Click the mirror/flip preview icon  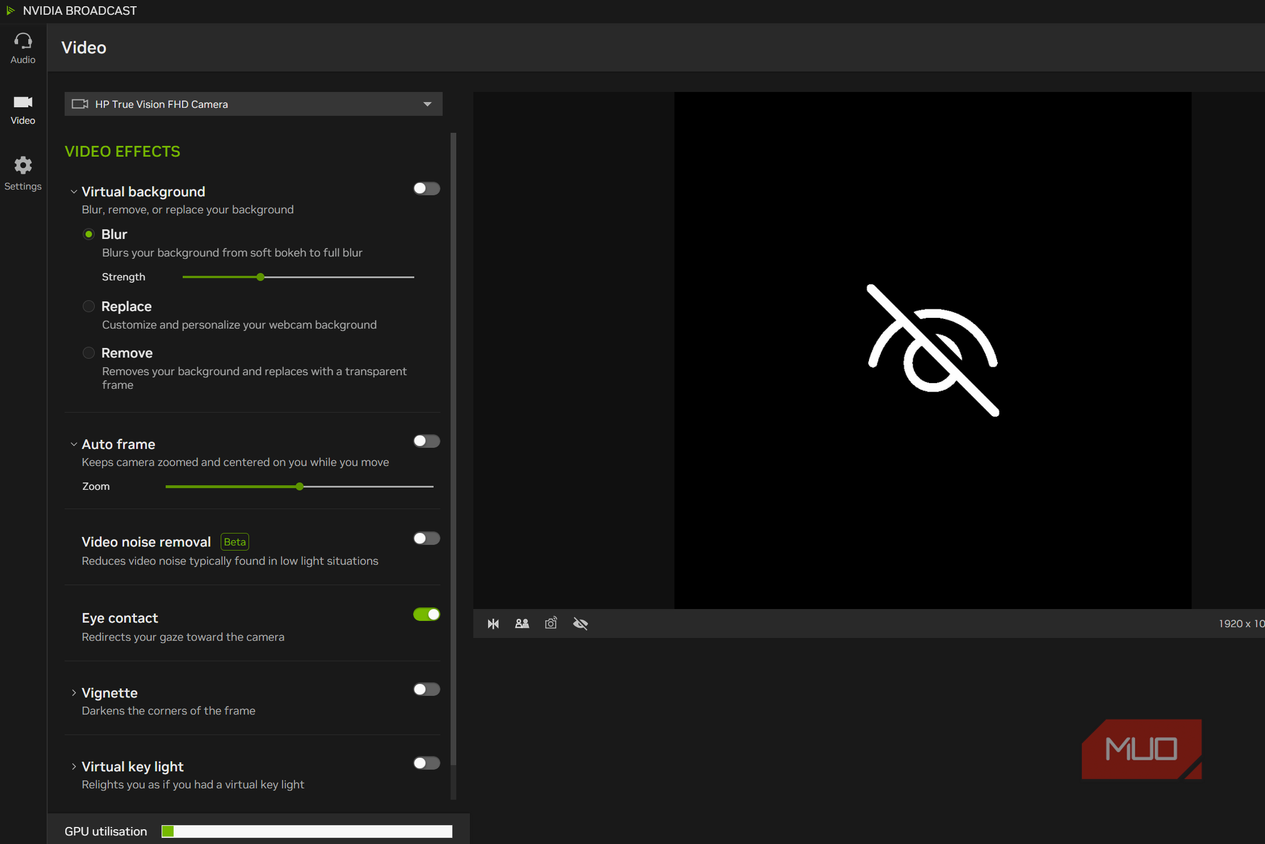(x=493, y=624)
